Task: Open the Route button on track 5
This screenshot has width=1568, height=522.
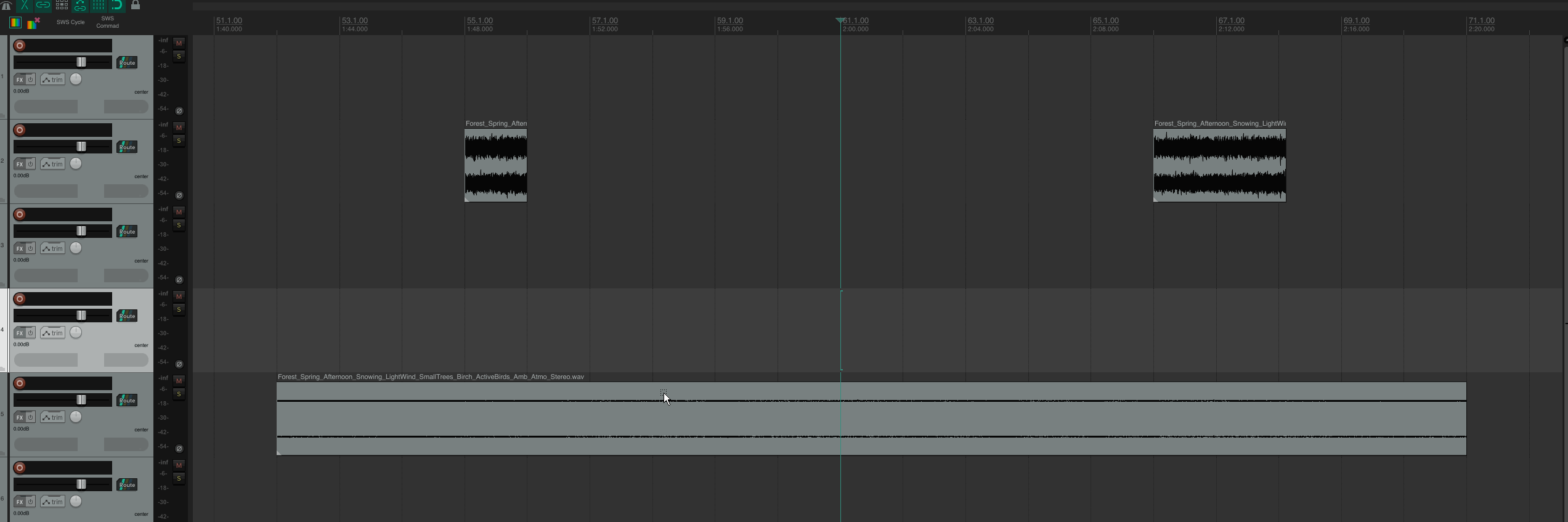Action: pyautogui.click(x=127, y=401)
